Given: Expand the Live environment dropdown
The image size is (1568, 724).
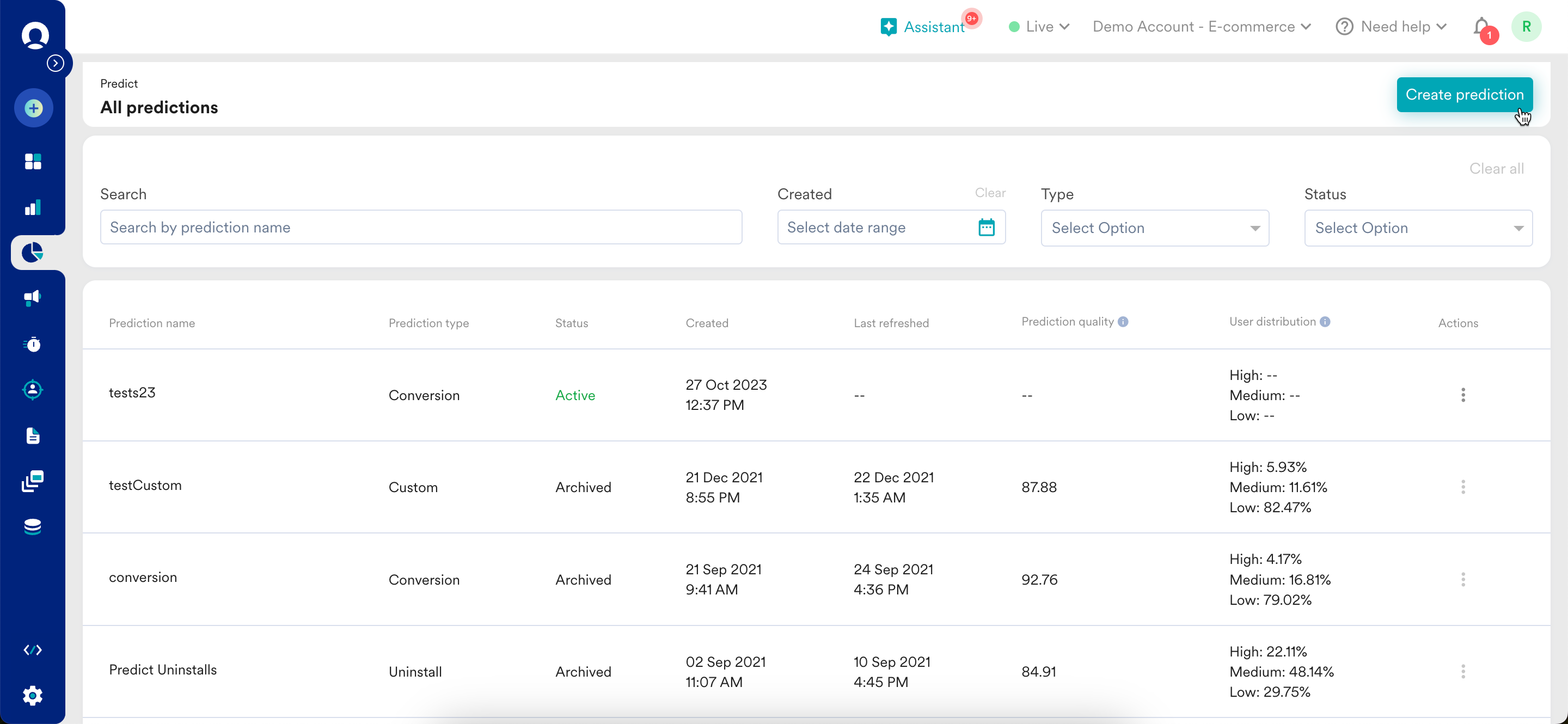Looking at the screenshot, I should click(1039, 27).
